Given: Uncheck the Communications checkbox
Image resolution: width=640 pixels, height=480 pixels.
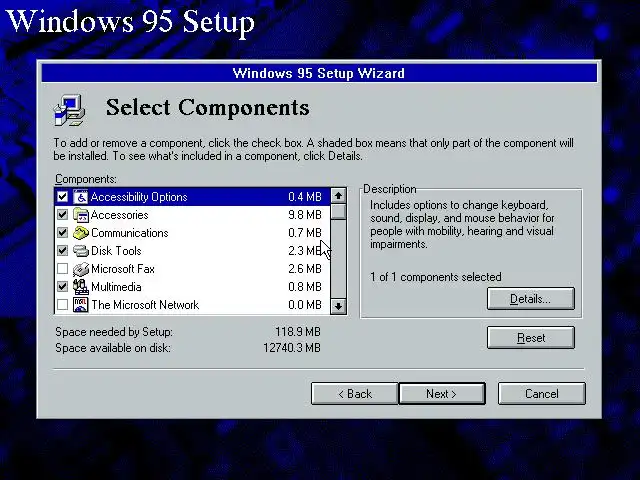Looking at the screenshot, I should tap(62, 233).
